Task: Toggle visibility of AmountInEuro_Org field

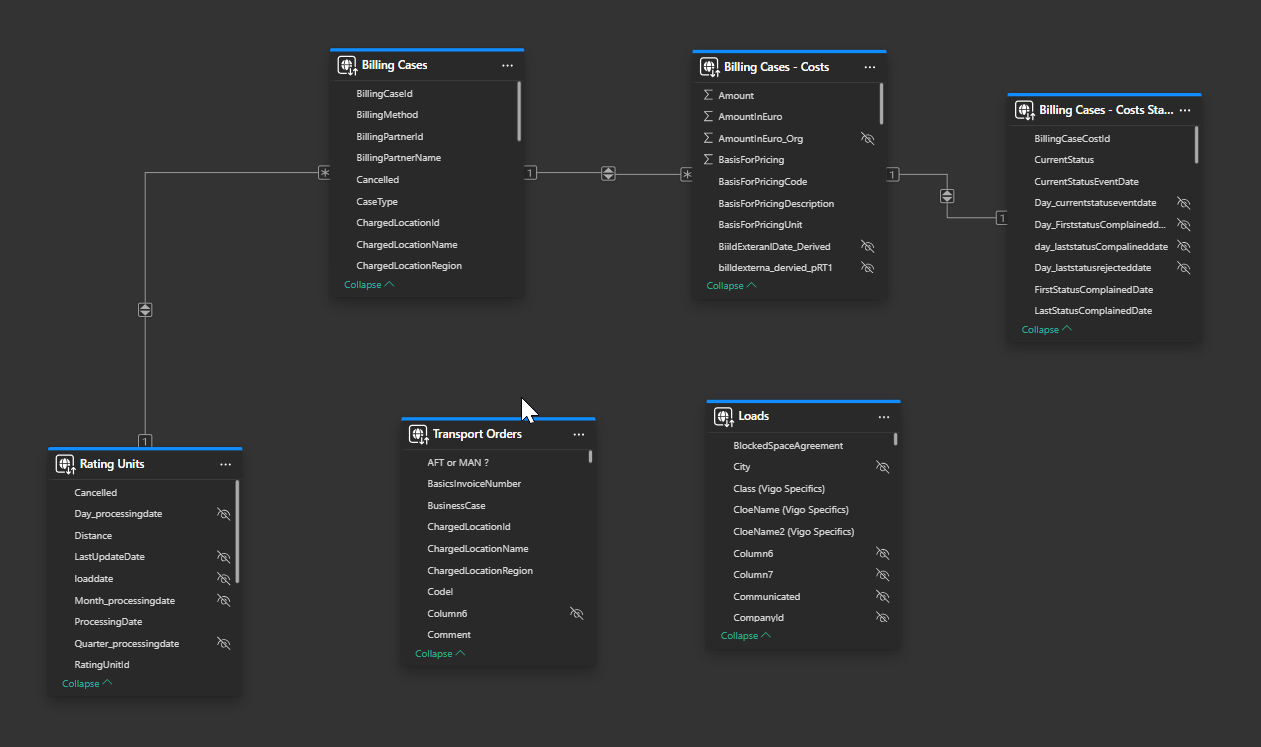Action: (x=867, y=138)
